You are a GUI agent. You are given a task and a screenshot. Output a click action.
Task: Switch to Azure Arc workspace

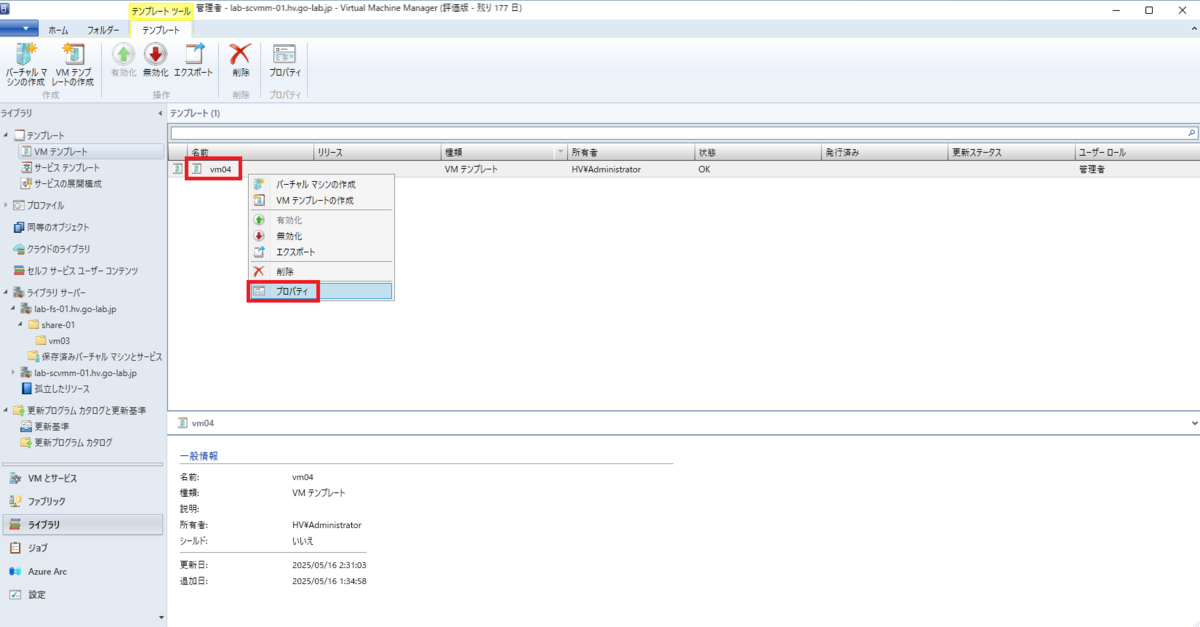tap(82, 571)
